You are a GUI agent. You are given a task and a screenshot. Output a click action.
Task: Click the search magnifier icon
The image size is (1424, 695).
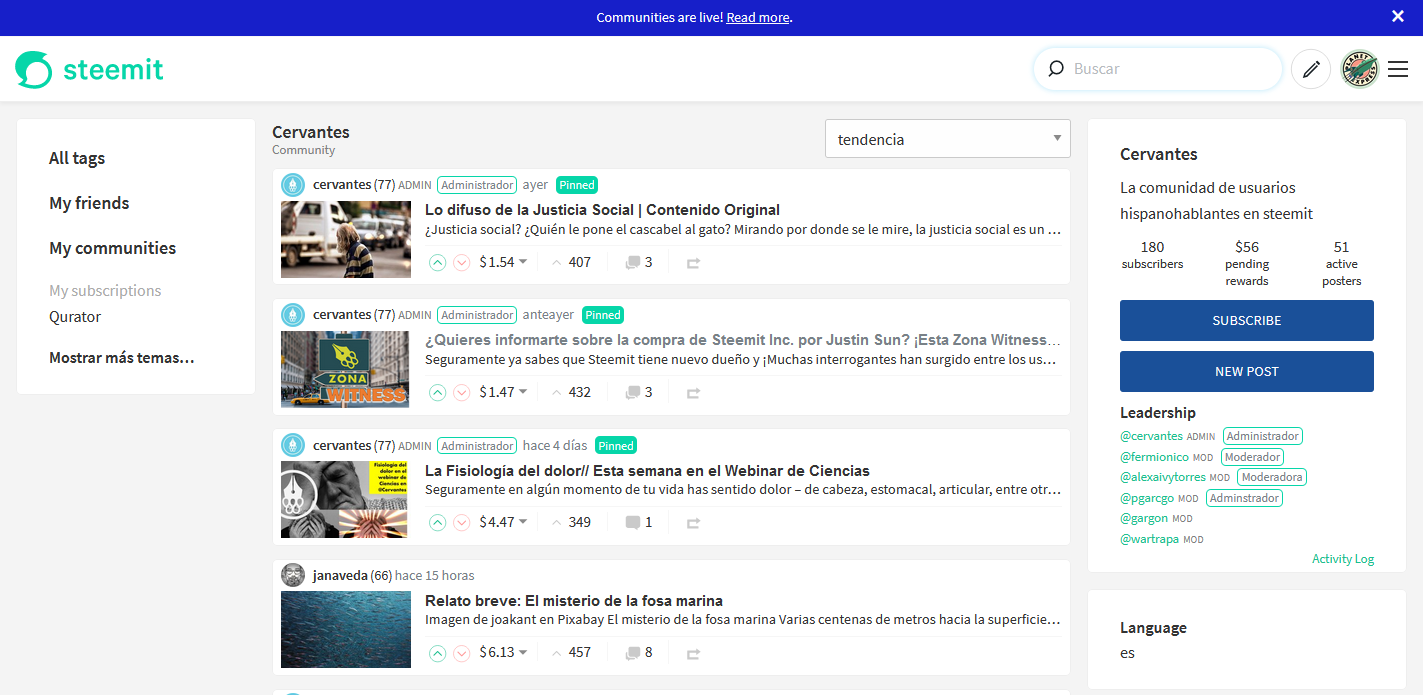[1056, 69]
